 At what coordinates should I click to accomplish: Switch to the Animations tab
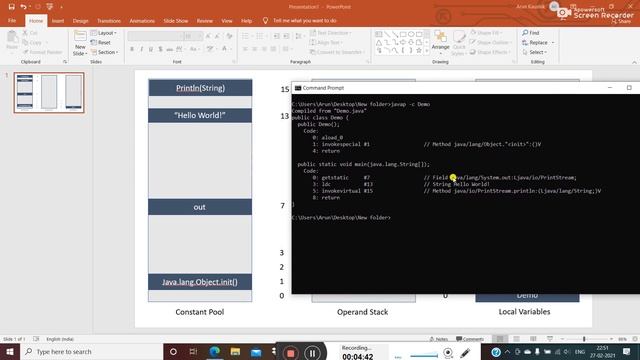(x=142, y=20)
